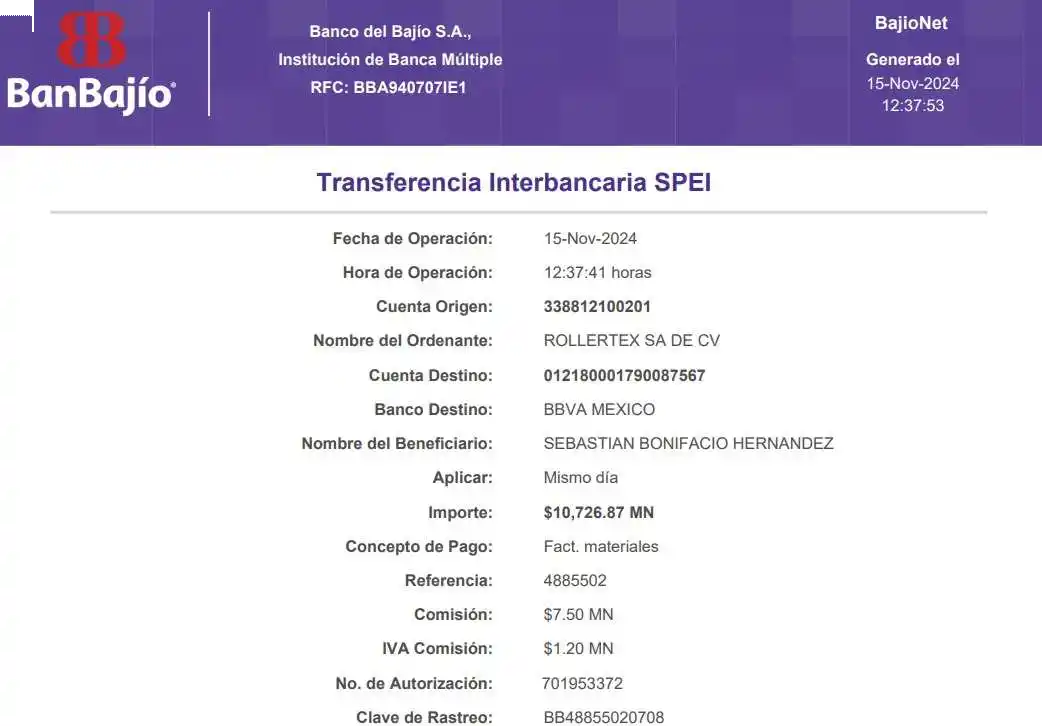1042x726 pixels.
Task: Select the Referencia number 4885502
Action: (575, 581)
